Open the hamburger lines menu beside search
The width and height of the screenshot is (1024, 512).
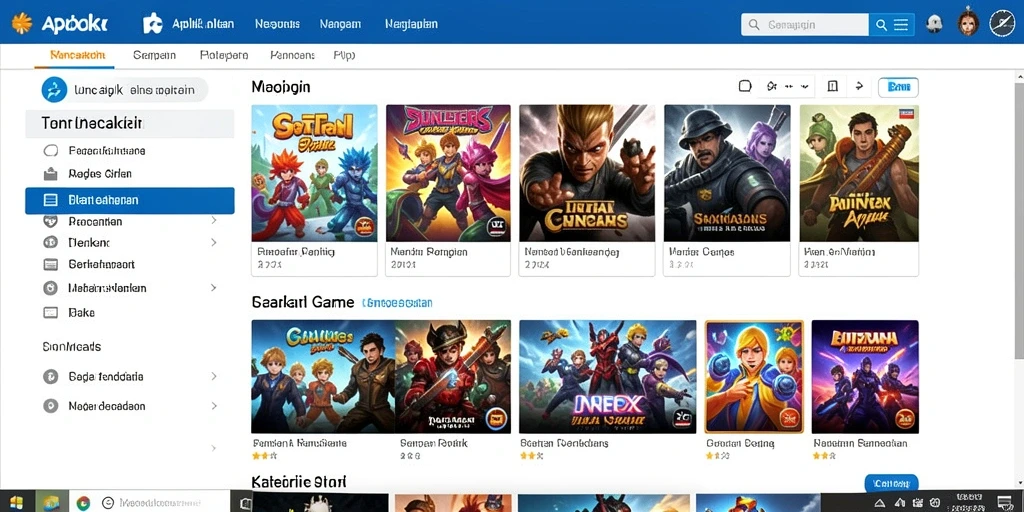pyautogui.click(x=901, y=25)
